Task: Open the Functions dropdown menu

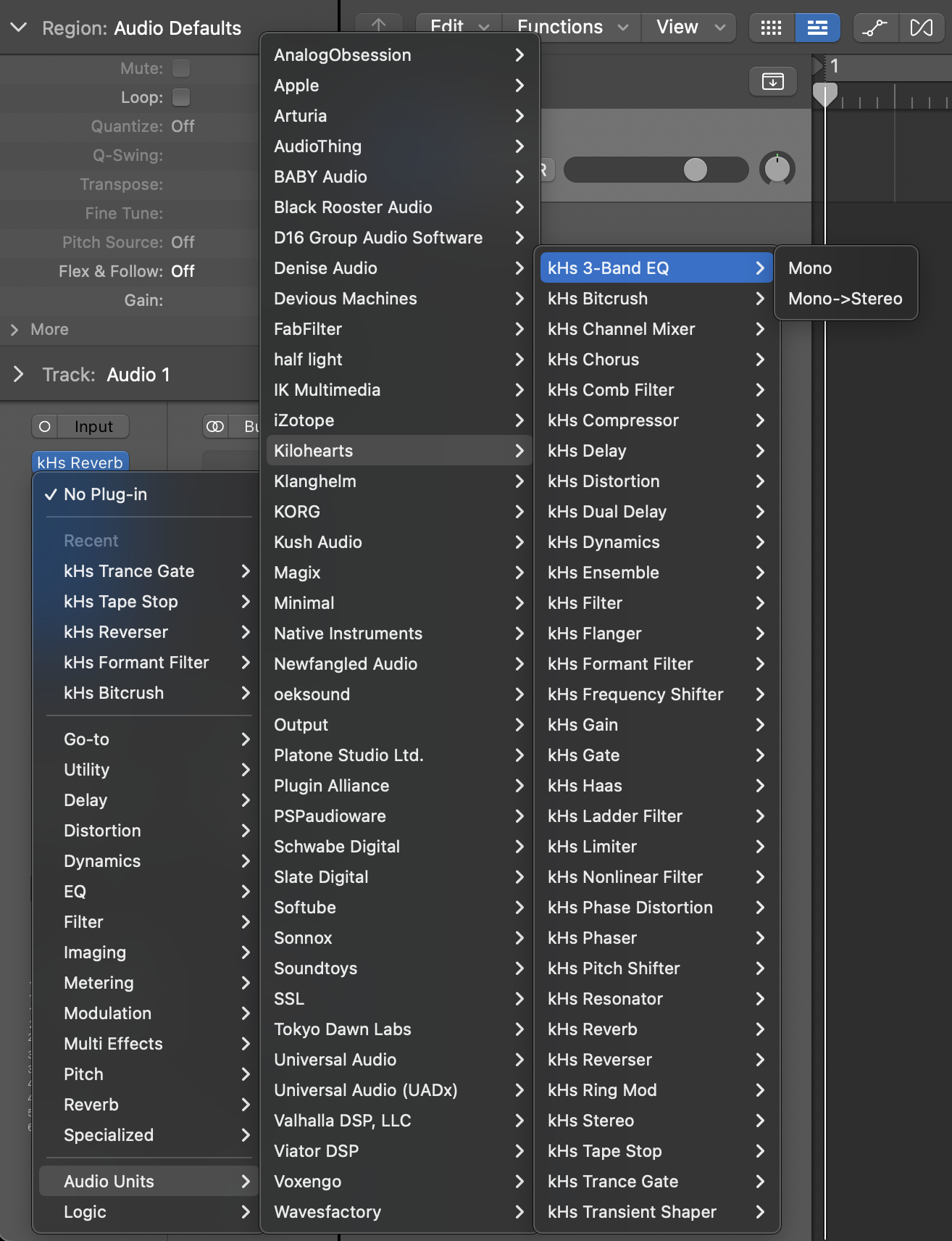Action: 572,28
